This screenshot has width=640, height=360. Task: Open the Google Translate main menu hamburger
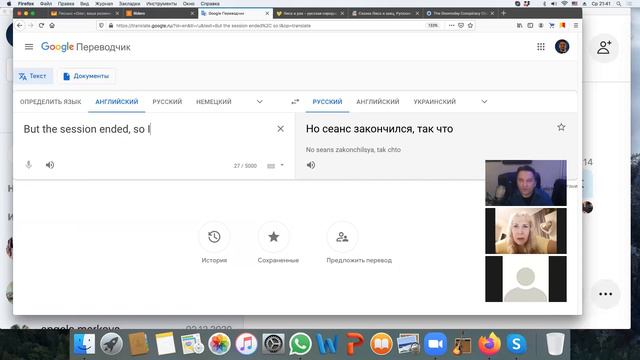click(x=29, y=47)
